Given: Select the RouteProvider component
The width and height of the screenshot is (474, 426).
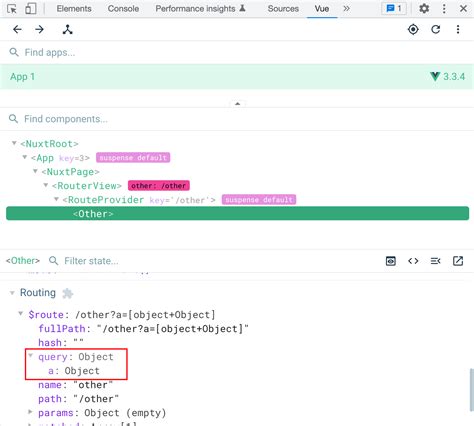Looking at the screenshot, I should 139,200.
